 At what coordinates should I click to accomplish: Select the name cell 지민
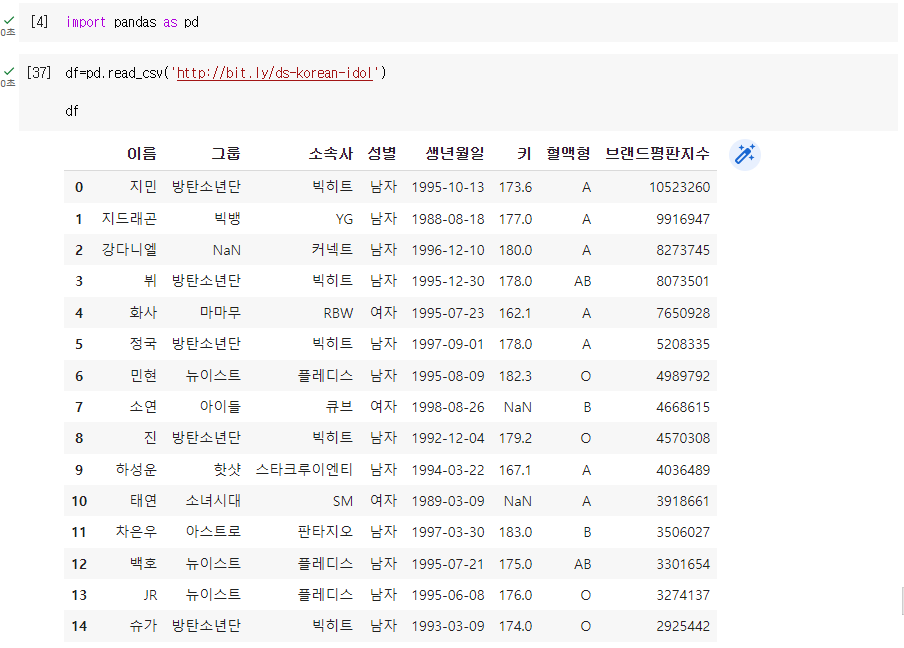click(x=143, y=187)
